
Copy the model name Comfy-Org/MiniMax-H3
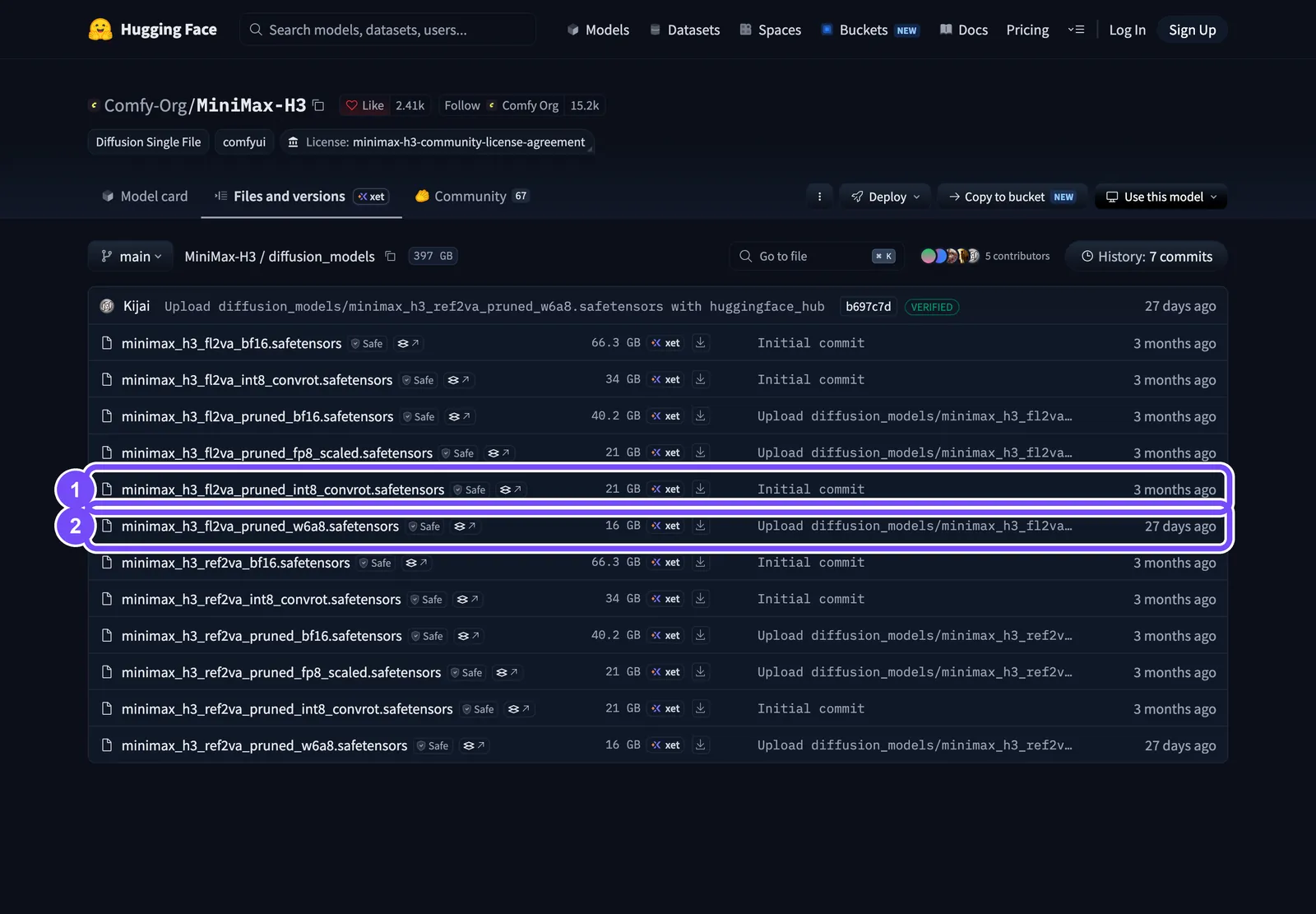318,105
